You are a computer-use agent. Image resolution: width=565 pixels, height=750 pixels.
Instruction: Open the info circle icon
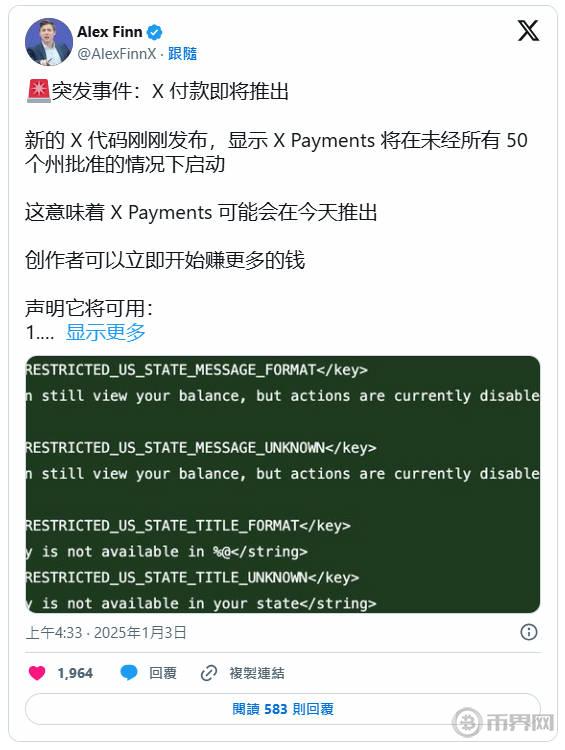[528, 632]
